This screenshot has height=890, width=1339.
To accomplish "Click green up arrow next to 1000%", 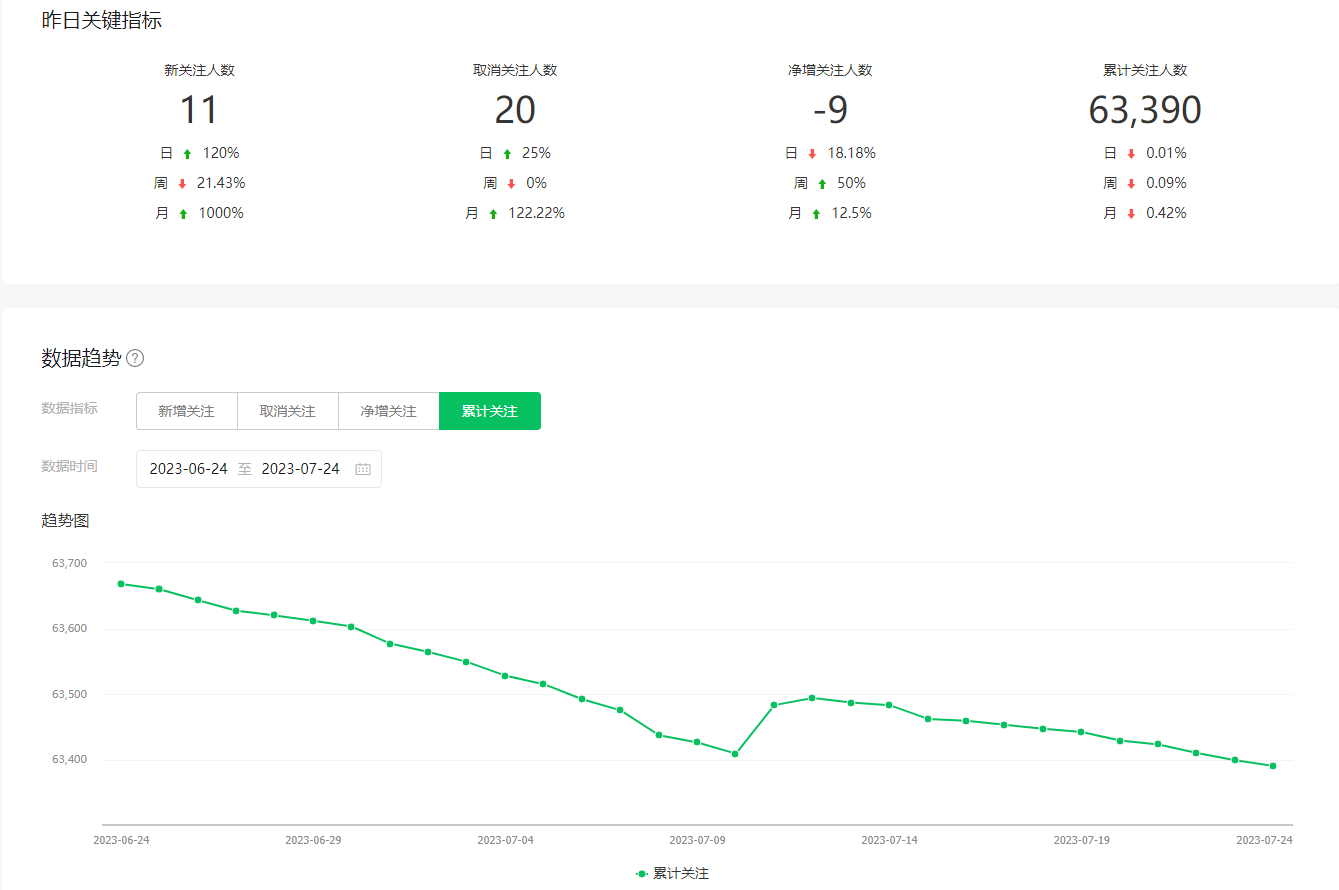I will click(x=183, y=214).
